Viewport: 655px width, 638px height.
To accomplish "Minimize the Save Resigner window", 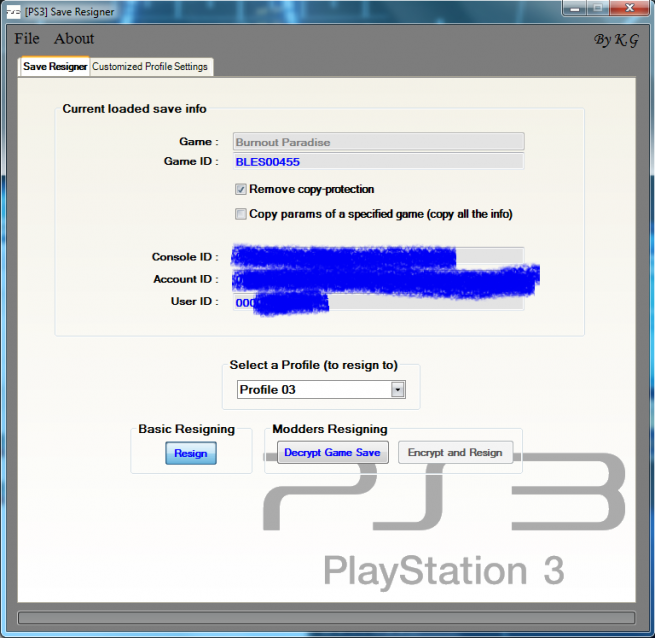I will (x=575, y=8).
